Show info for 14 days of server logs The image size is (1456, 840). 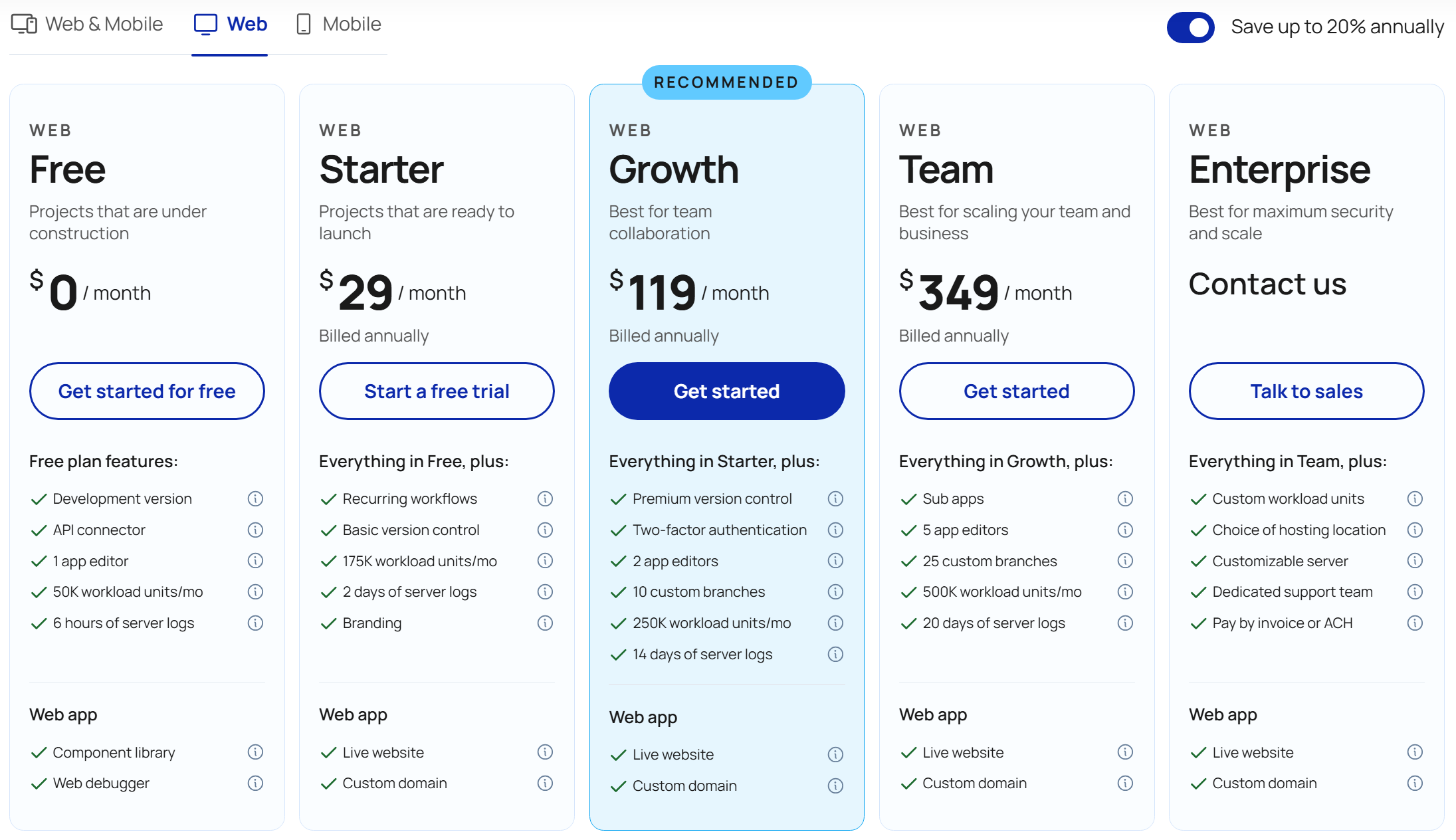[835, 654]
